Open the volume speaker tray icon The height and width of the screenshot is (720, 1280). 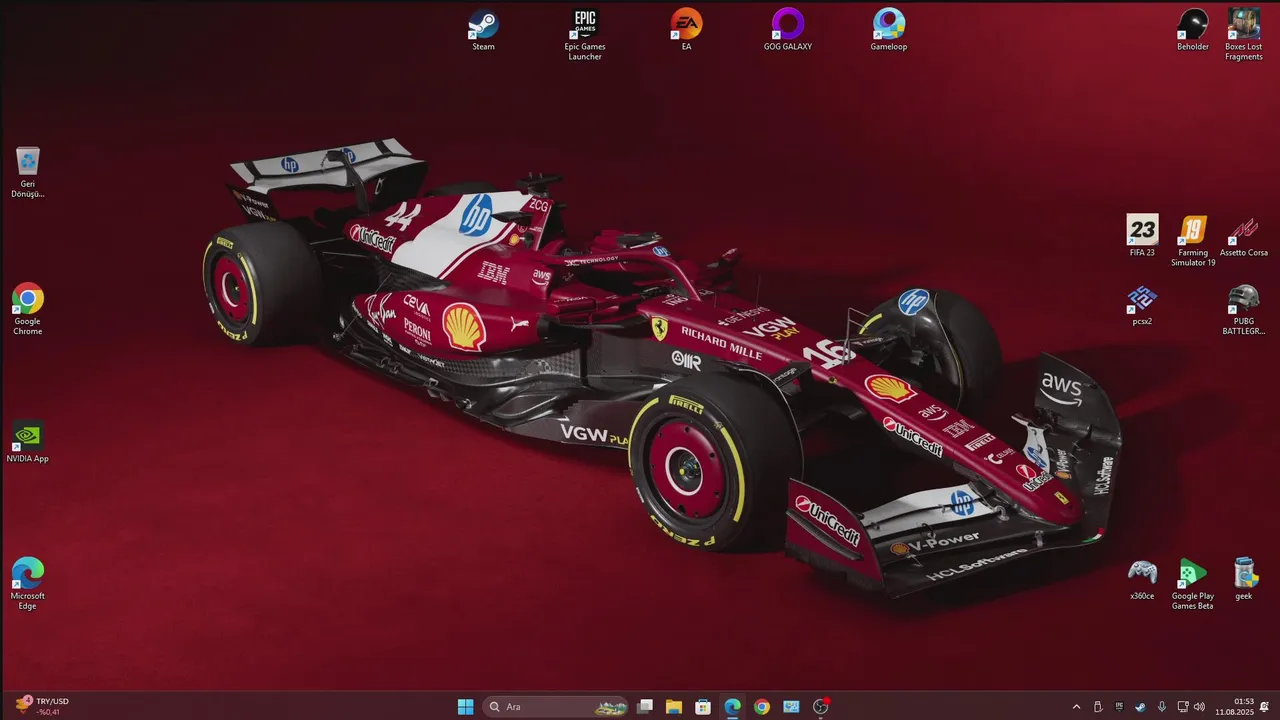pos(1199,707)
